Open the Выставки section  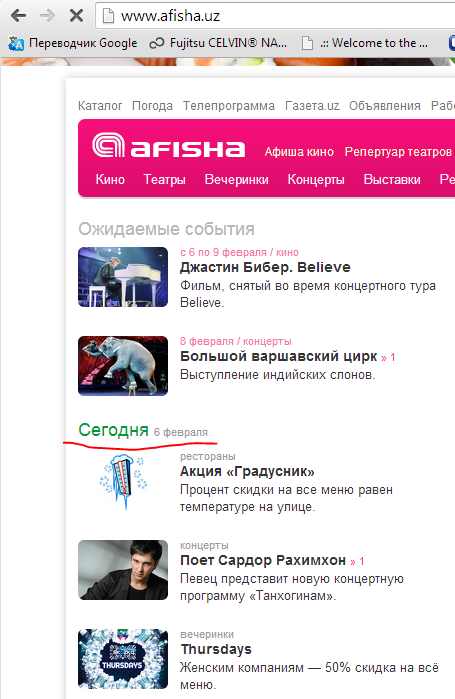[x=392, y=179]
